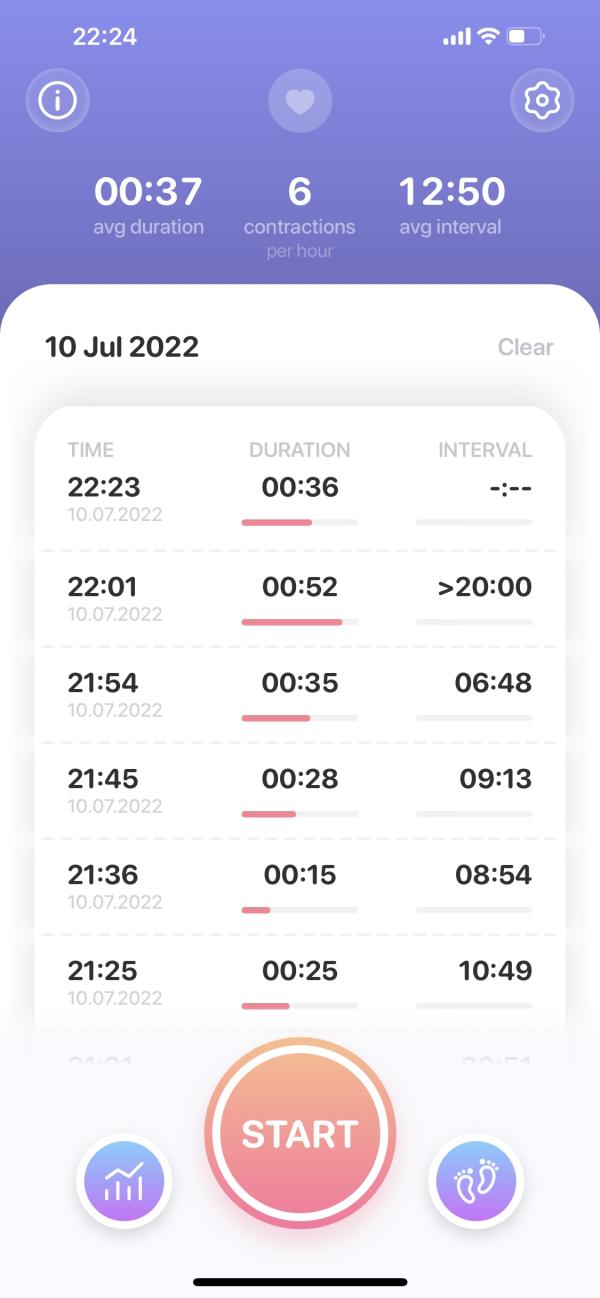Tap the Wi-Fi status icon
This screenshot has width=600, height=1298.
[x=488, y=37]
